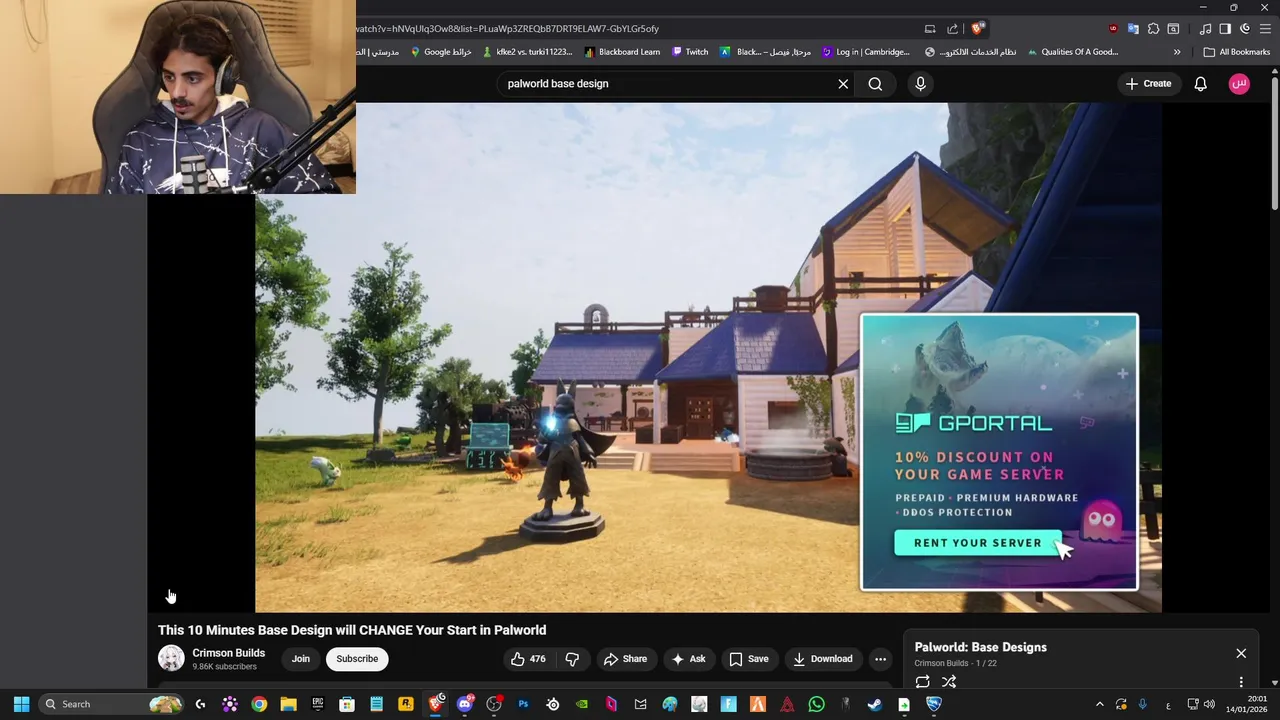Open Crimson Builds channel name link

(228, 653)
